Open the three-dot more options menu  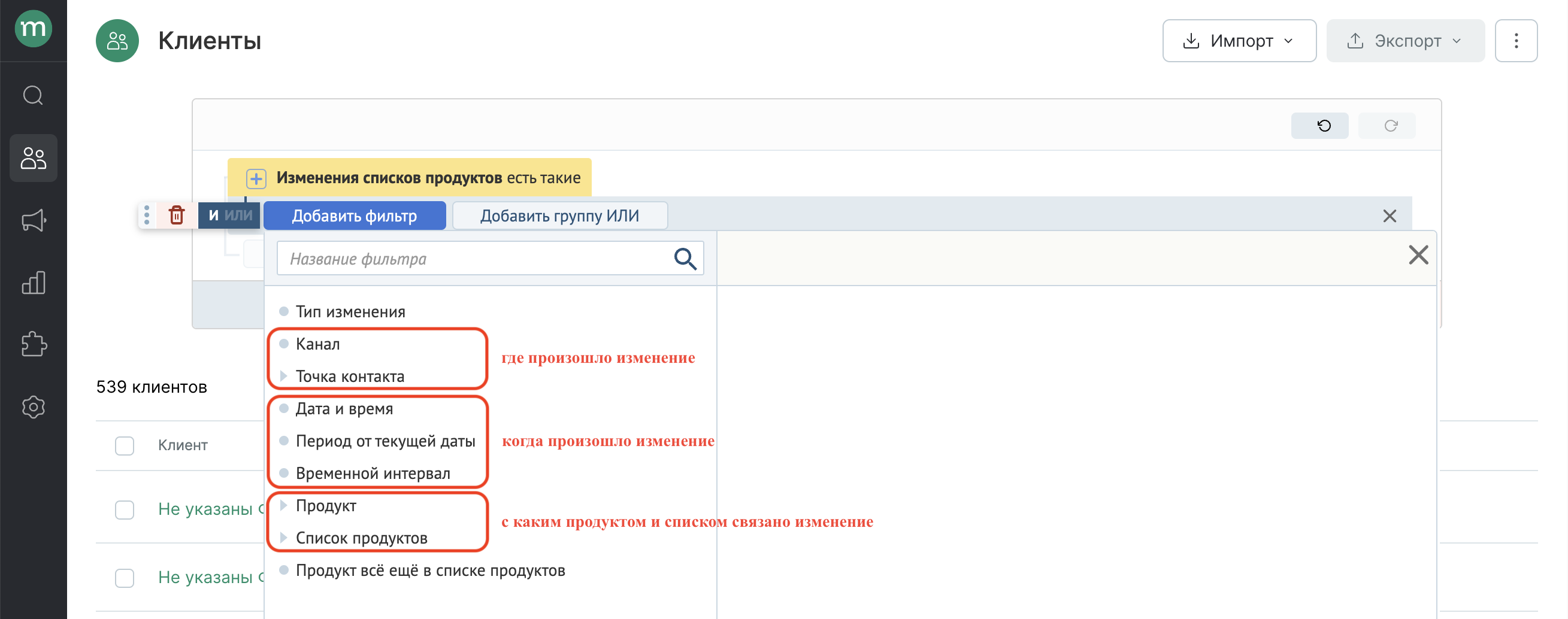coord(1516,41)
